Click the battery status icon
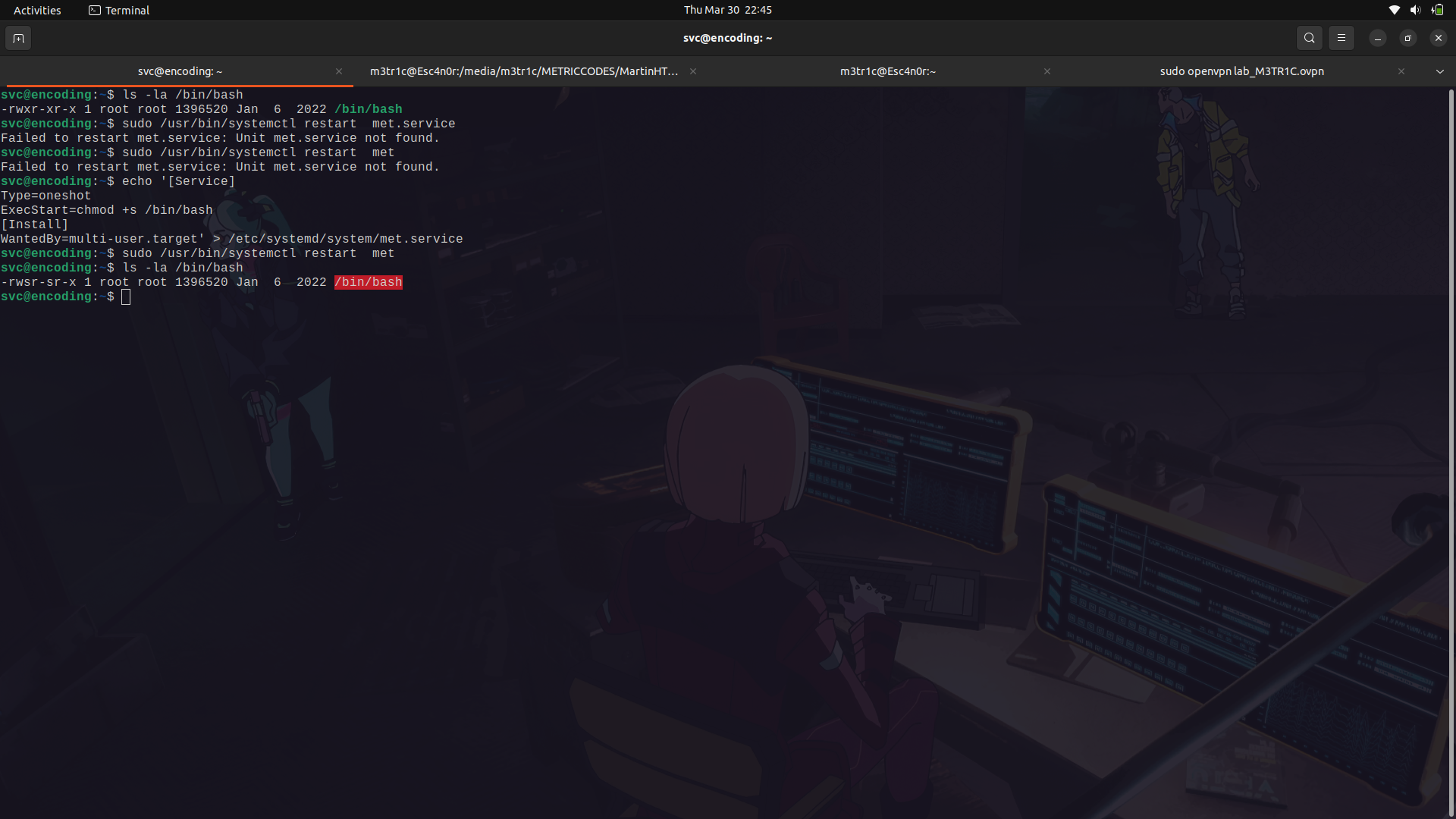Image resolution: width=1456 pixels, height=819 pixels. (1438, 10)
